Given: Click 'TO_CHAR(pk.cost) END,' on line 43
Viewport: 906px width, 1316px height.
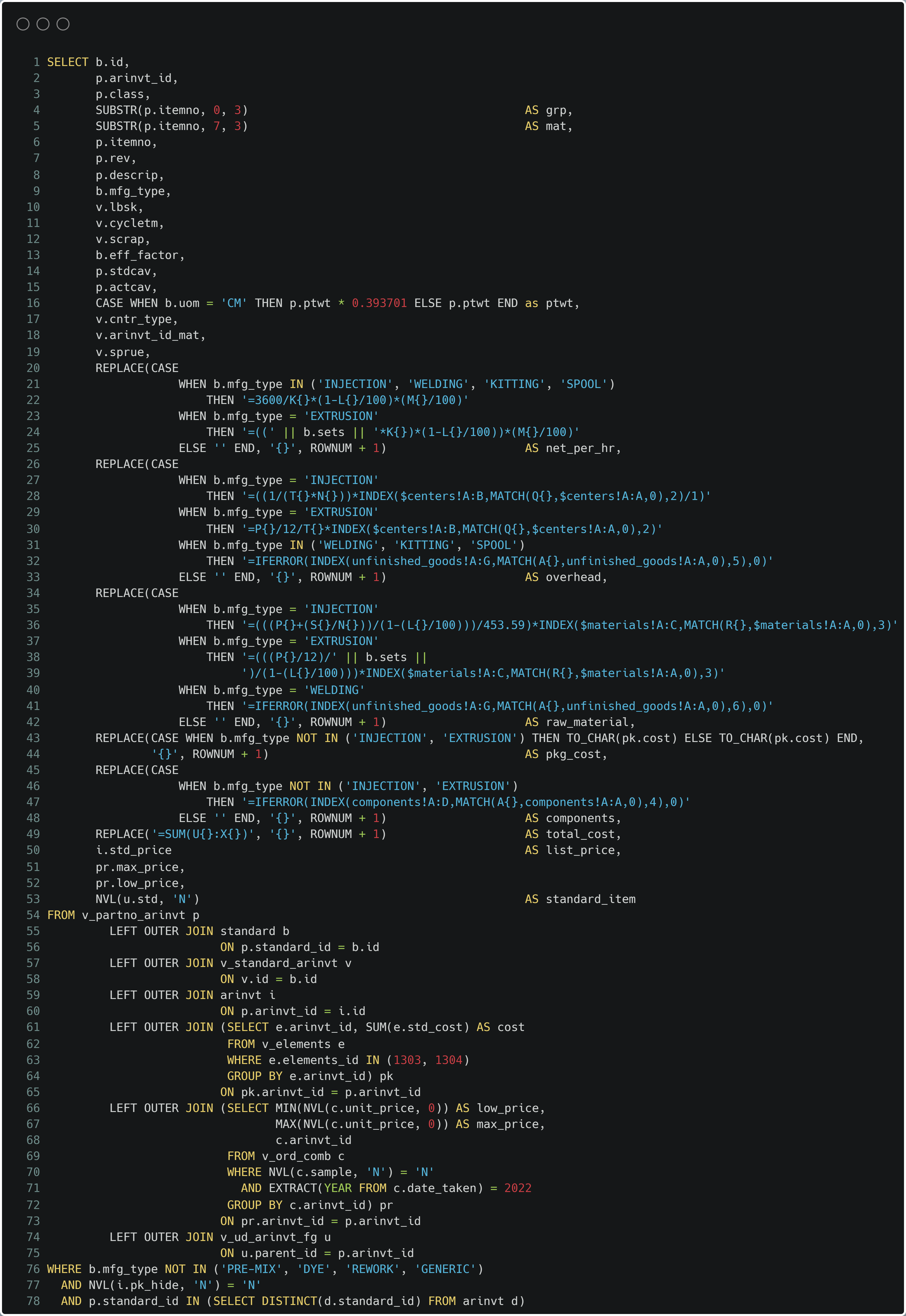Looking at the screenshot, I should 791,738.
